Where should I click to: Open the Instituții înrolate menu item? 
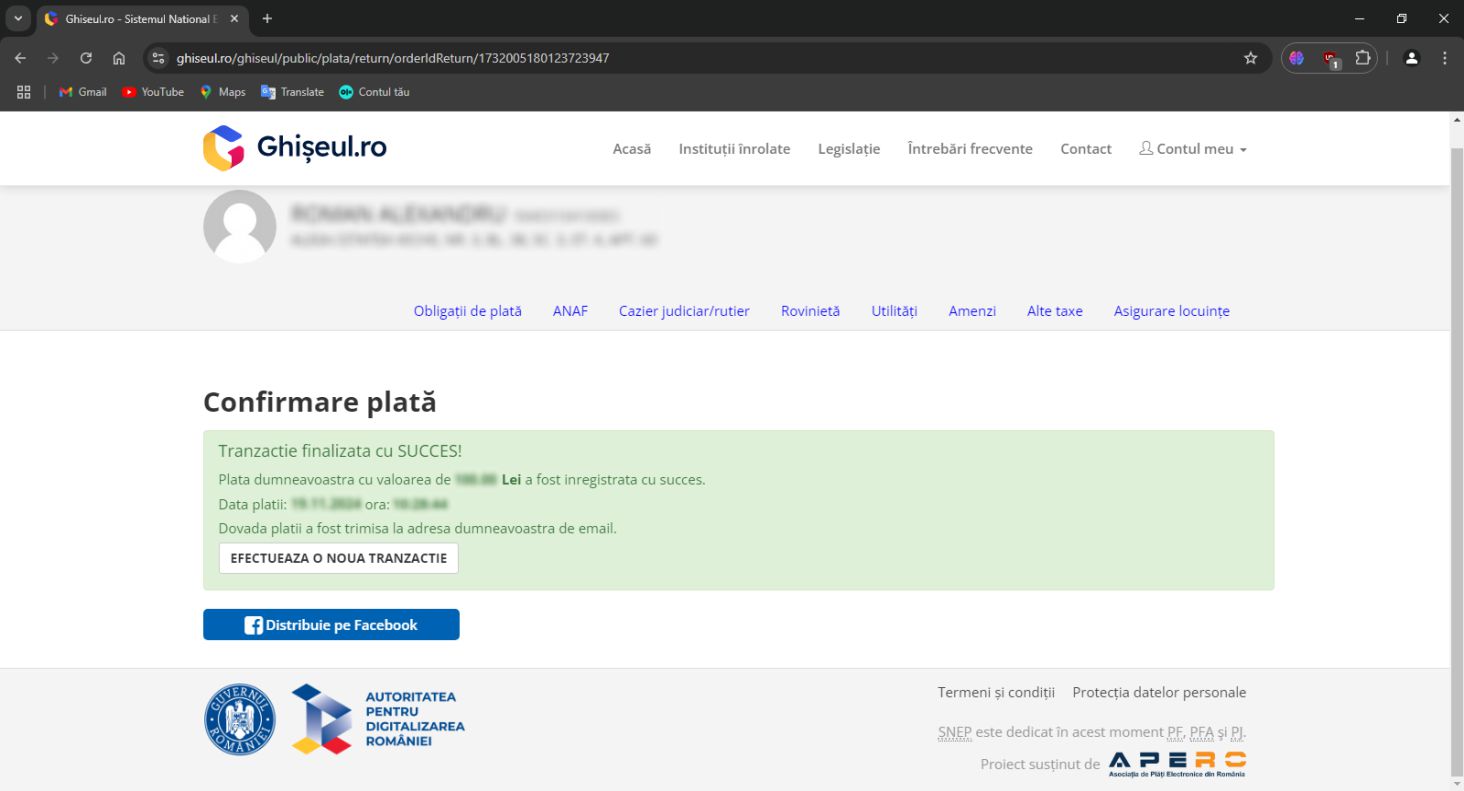pyautogui.click(x=734, y=149)
